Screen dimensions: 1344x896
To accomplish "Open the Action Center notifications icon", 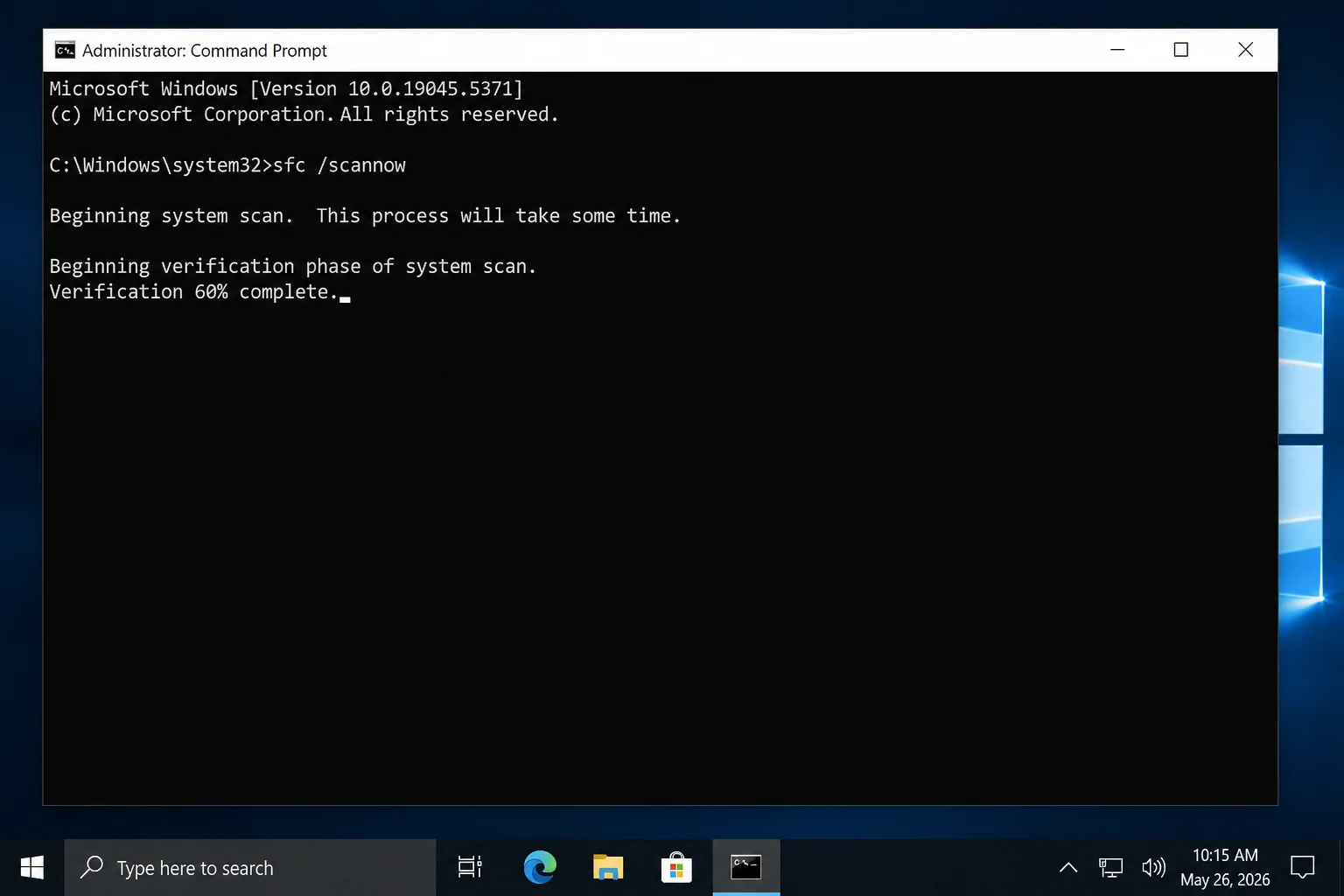I will 1303,867.
